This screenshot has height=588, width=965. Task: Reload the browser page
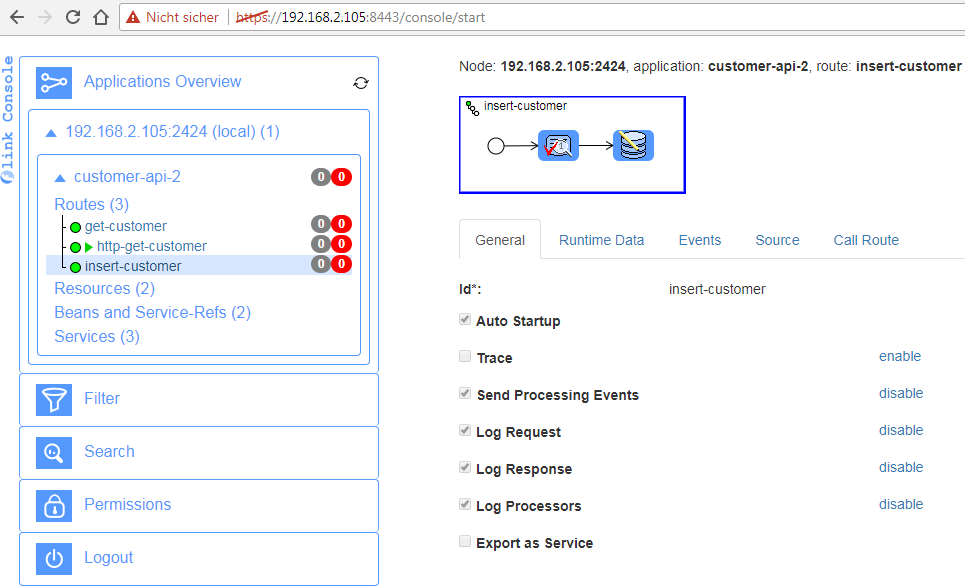pos(73,17)
